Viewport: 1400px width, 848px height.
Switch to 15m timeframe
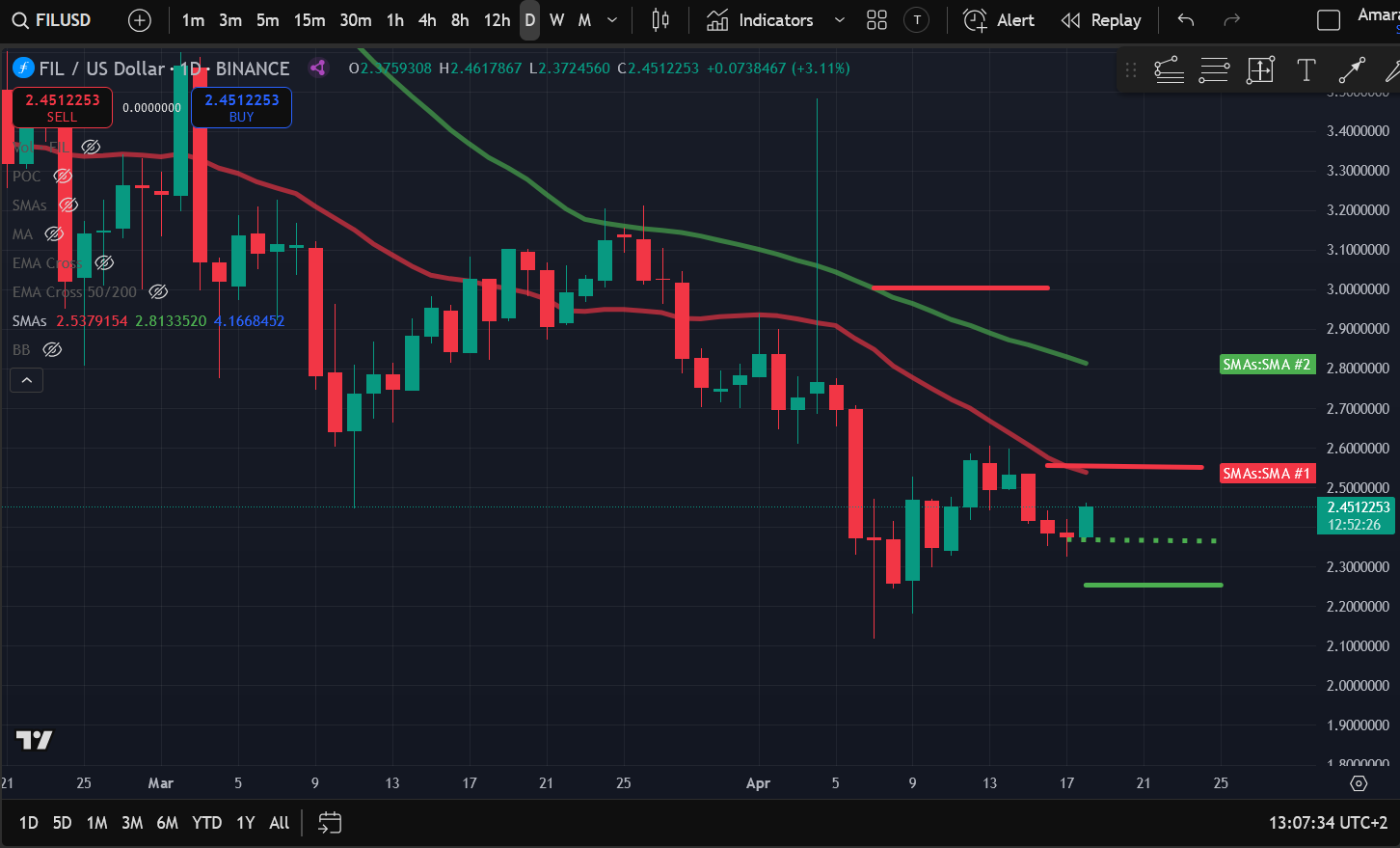point(309,20)
